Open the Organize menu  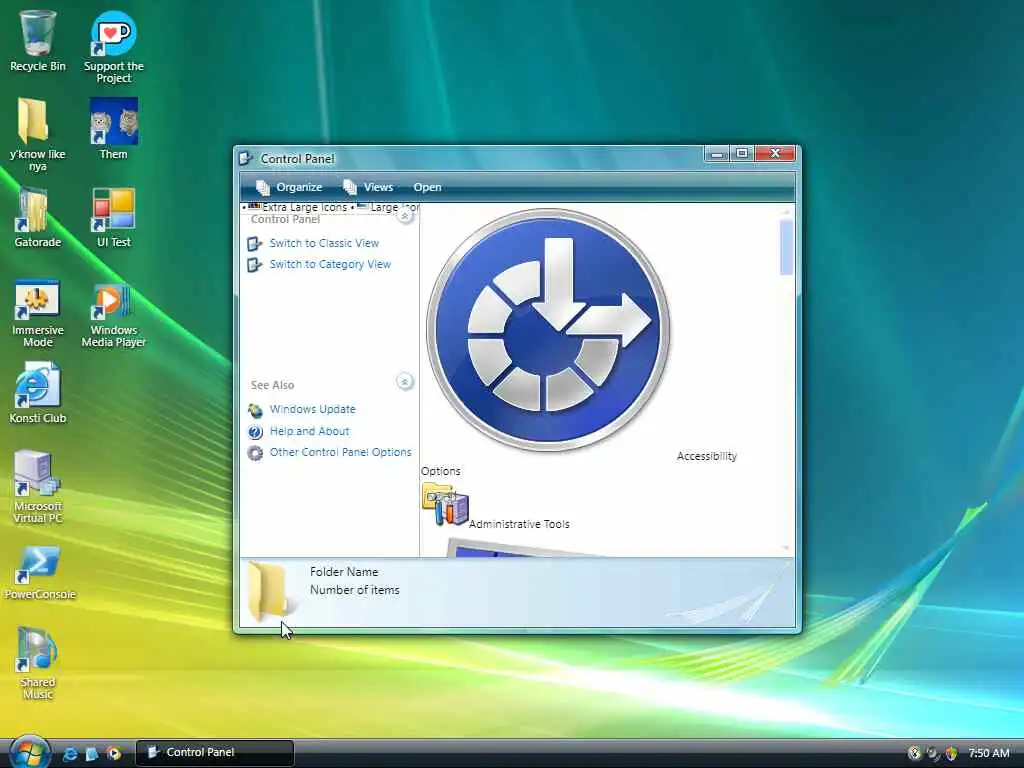pyautogui.click(x=289, y=187)
